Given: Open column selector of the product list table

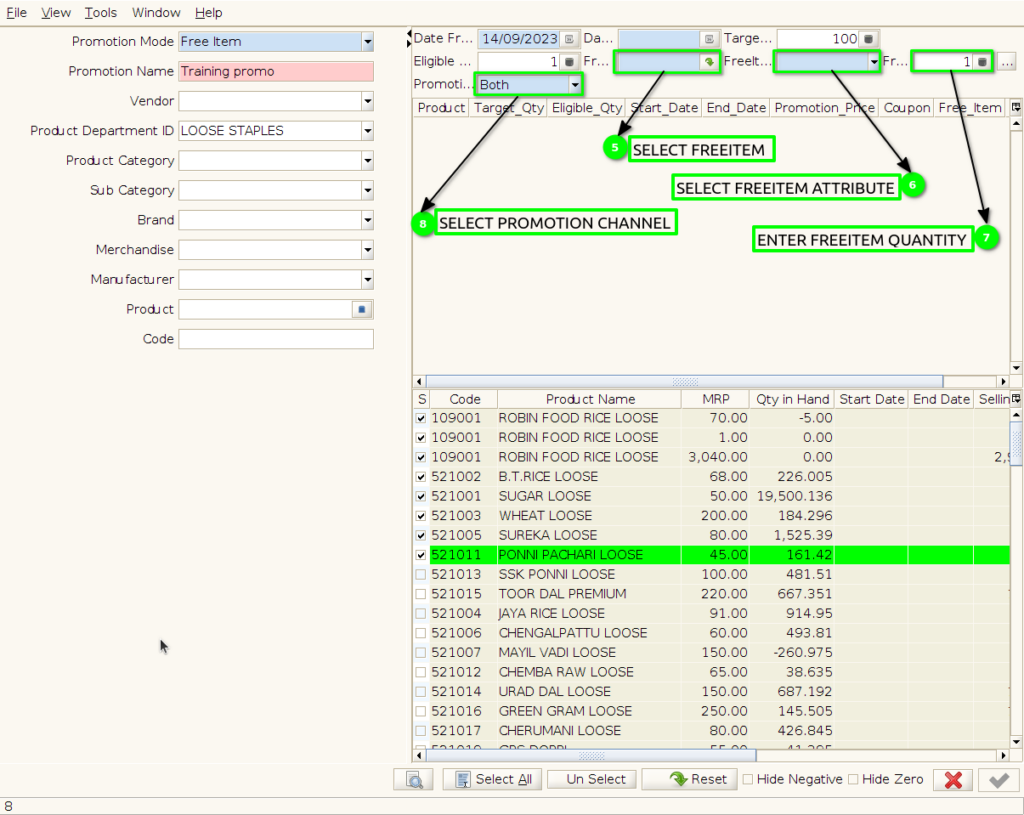Looking at the screenshot, I should click(1016, 399).
